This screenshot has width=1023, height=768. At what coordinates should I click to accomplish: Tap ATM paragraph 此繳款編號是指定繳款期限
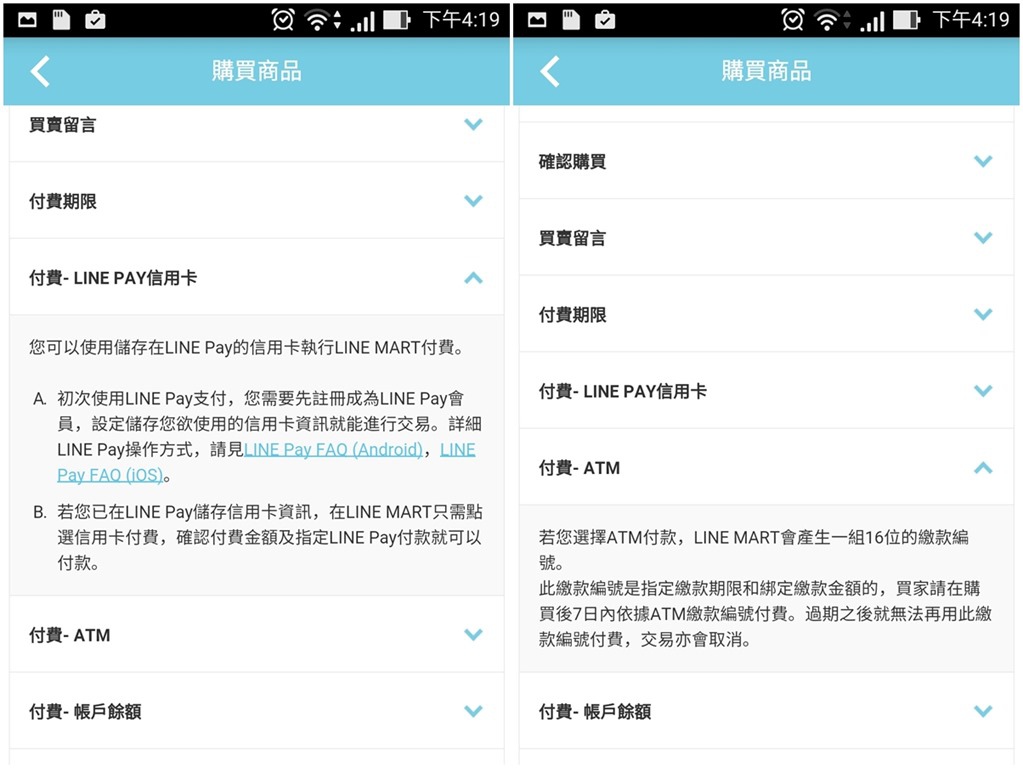click(x=765, y=613)
